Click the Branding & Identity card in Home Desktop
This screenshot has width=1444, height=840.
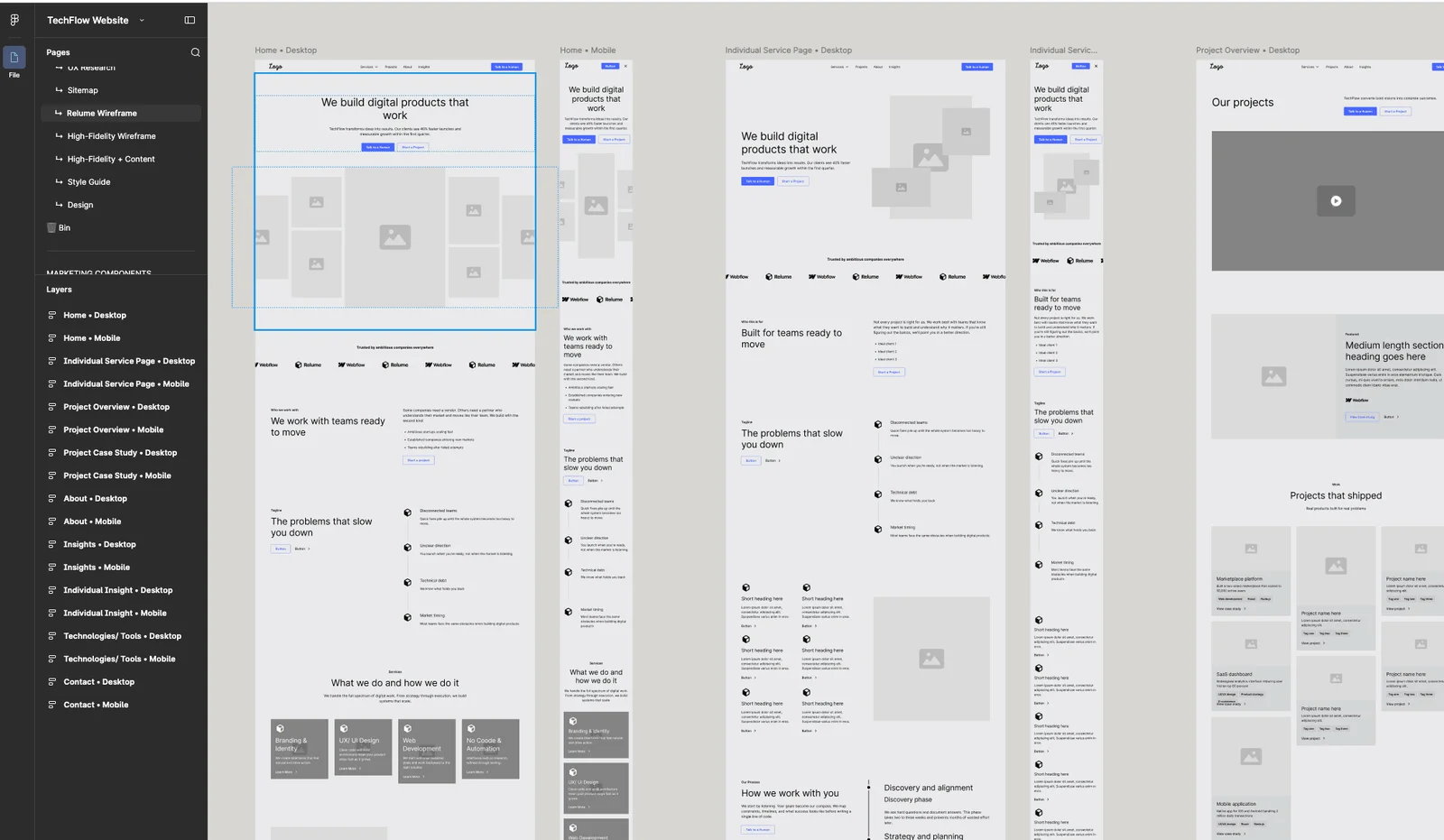coord(300,749)
